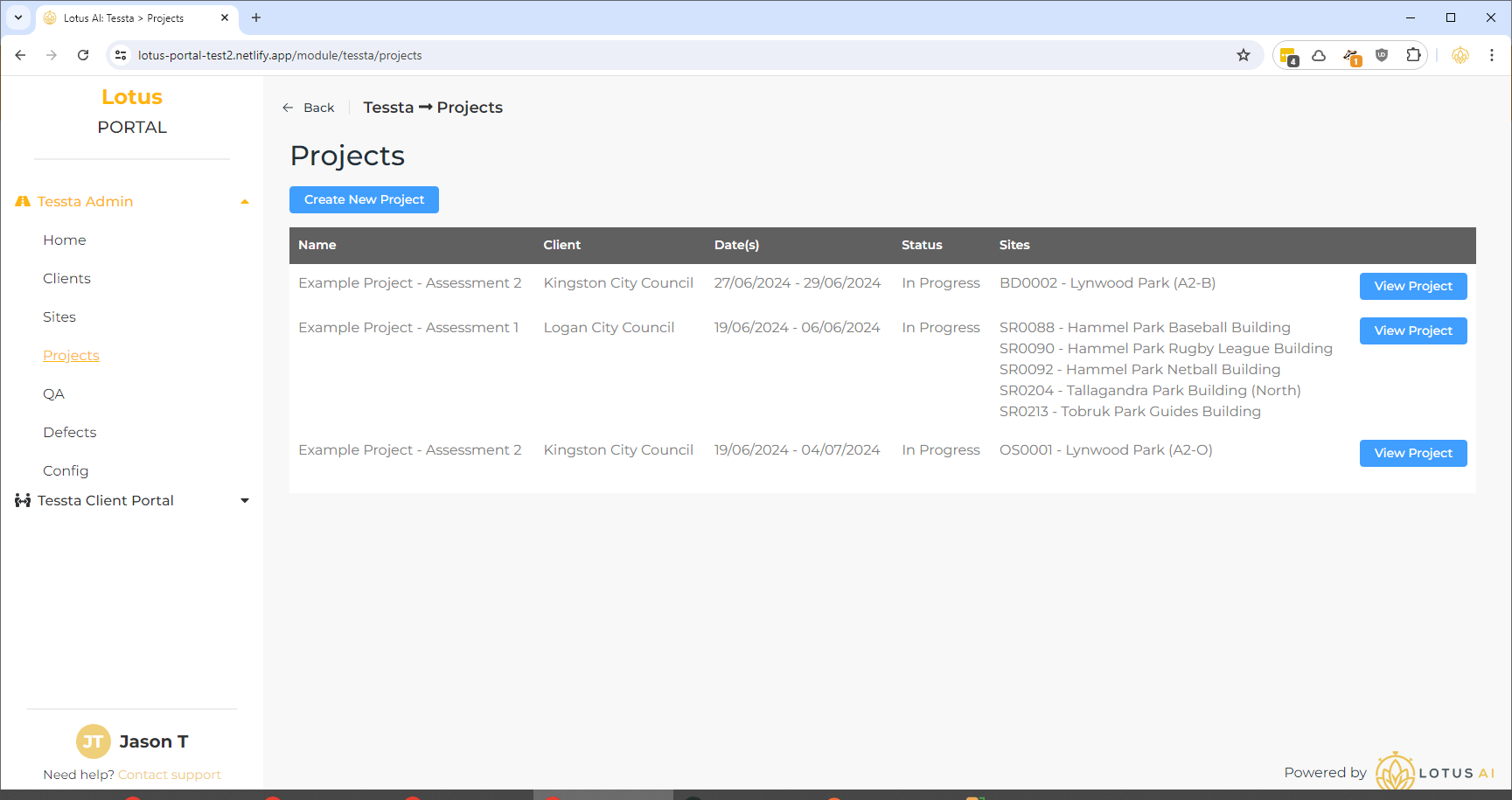
Task: Click the Create New Project button
Action: pos(364,199)
